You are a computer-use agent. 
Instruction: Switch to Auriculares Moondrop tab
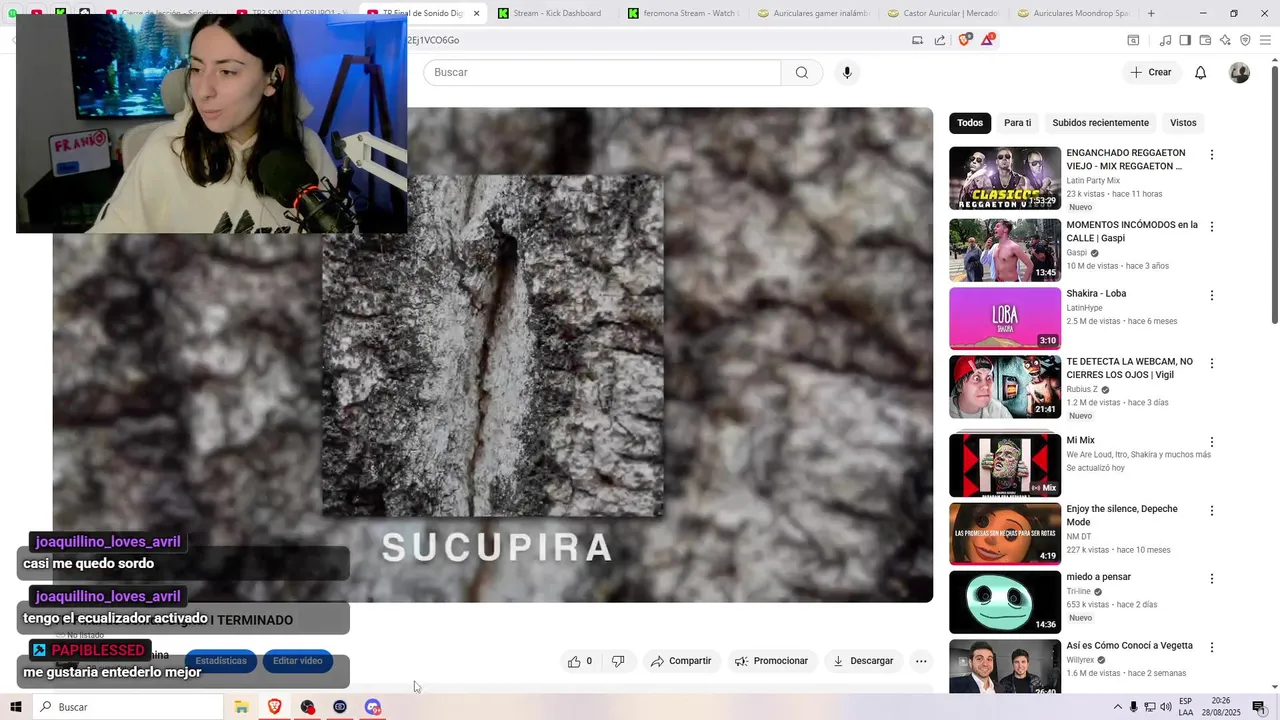click(x=1073, y=13)
